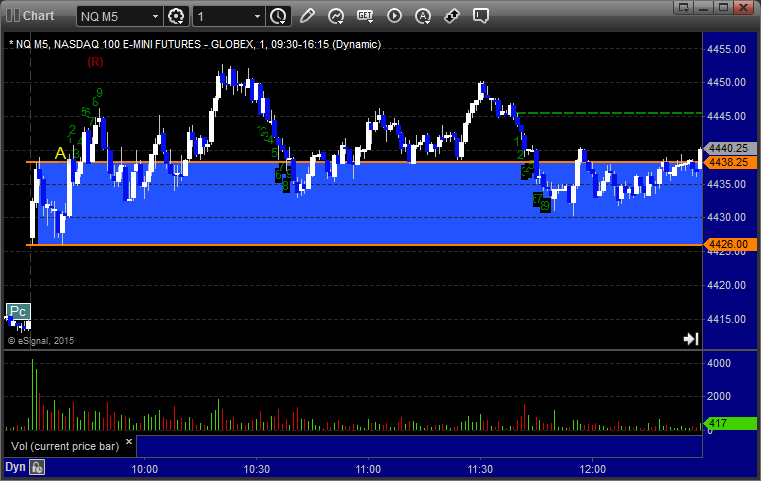Image resolution: width=761 pixels, height=481 pixels.
Task: Select the upper orange line at 4438.25
Action: [364, 162]
